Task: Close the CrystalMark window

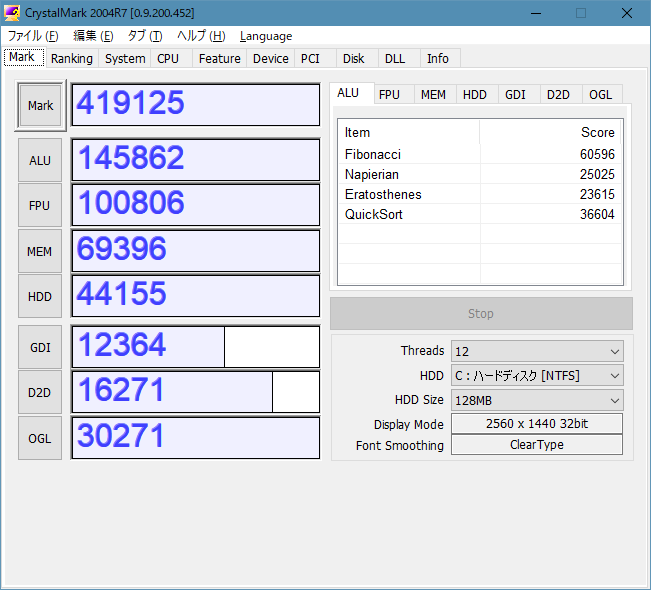Action: tap(627, 13)
